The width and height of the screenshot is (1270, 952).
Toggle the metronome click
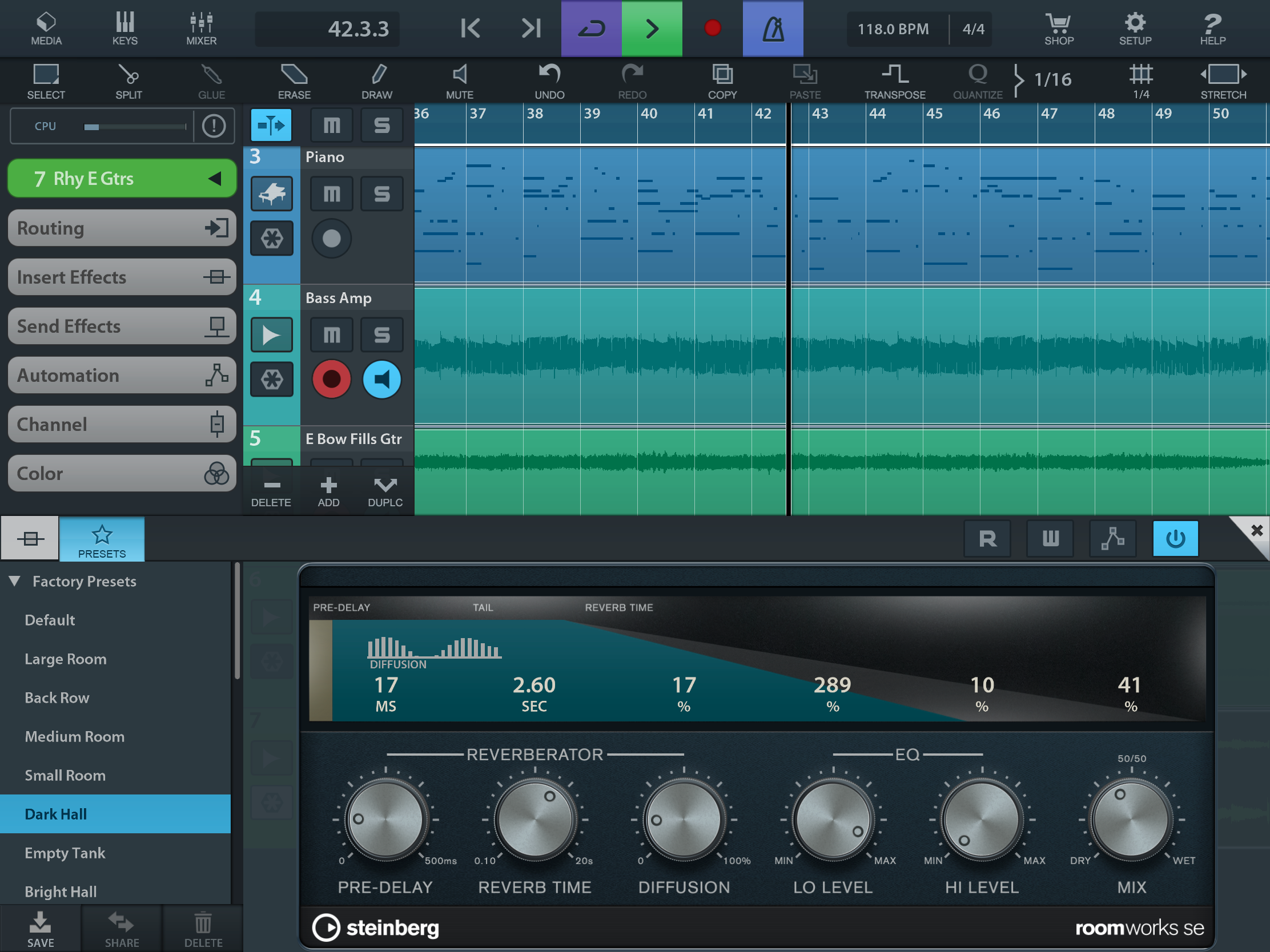772,28
